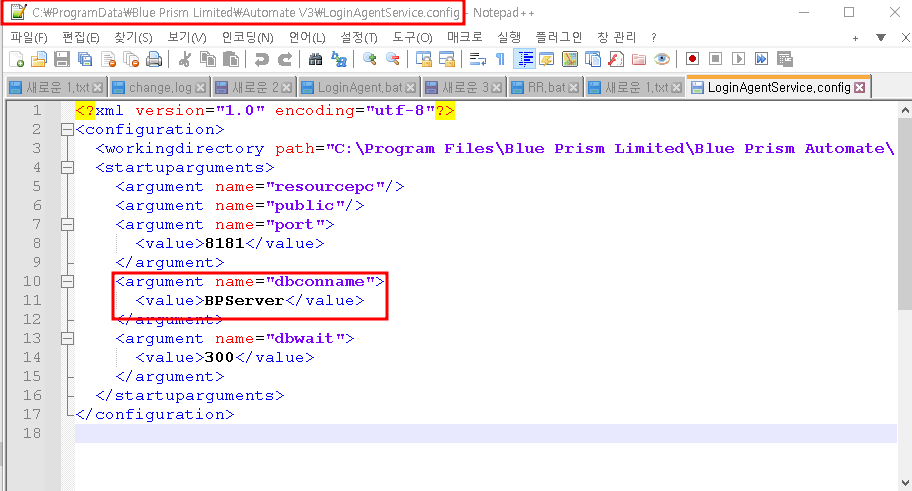Open the Document Map icon
912x491 pixels.
tap(570, 59)
